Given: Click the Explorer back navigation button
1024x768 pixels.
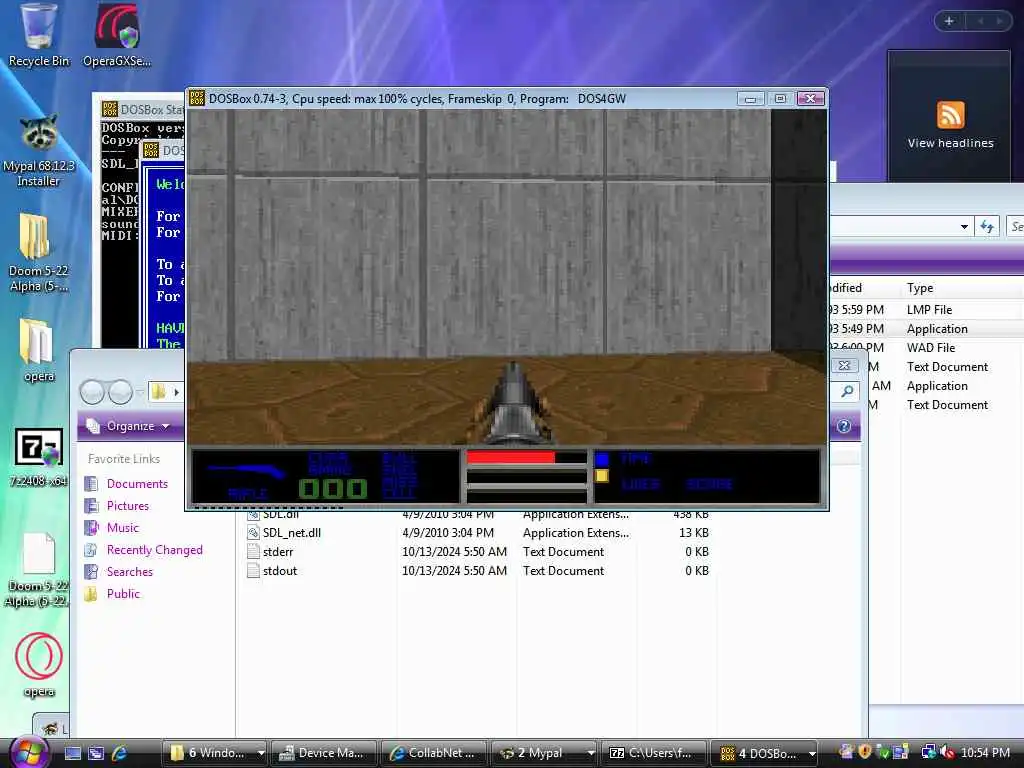Looking at the screenshot, I should click(x=92, y=392).
